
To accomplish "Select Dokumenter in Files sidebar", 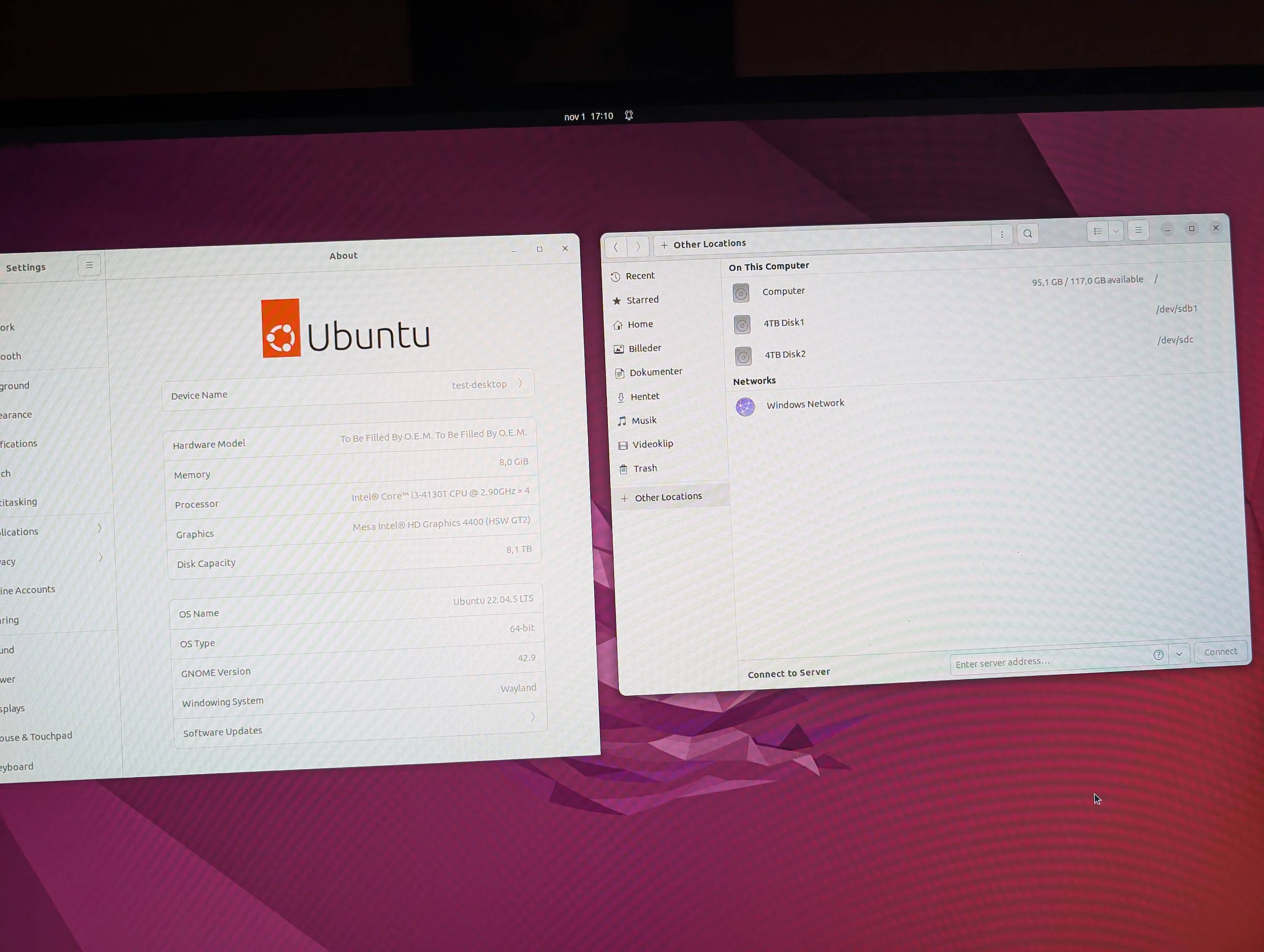I will 655,372.
